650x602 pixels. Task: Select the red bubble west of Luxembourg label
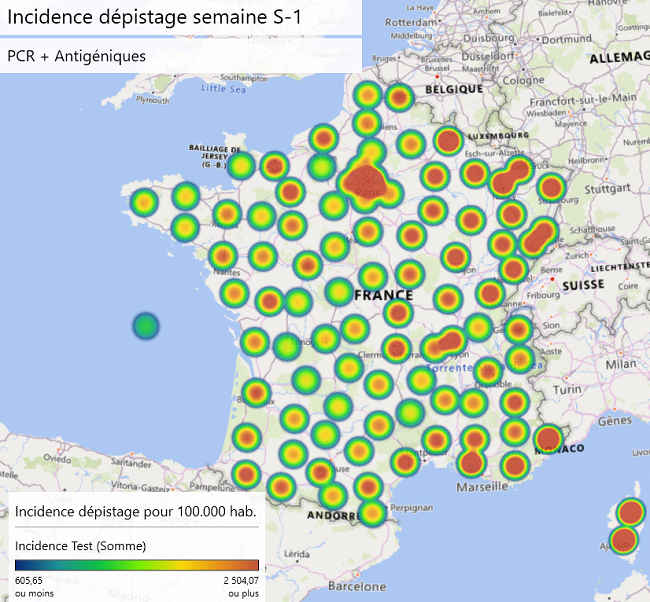(448, 141)
